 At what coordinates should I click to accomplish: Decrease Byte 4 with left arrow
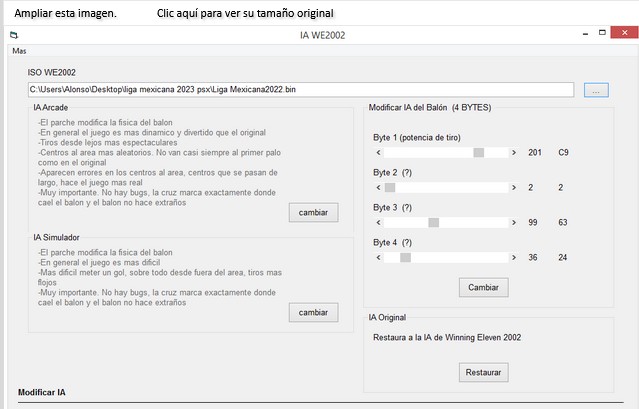pos(378,257)
